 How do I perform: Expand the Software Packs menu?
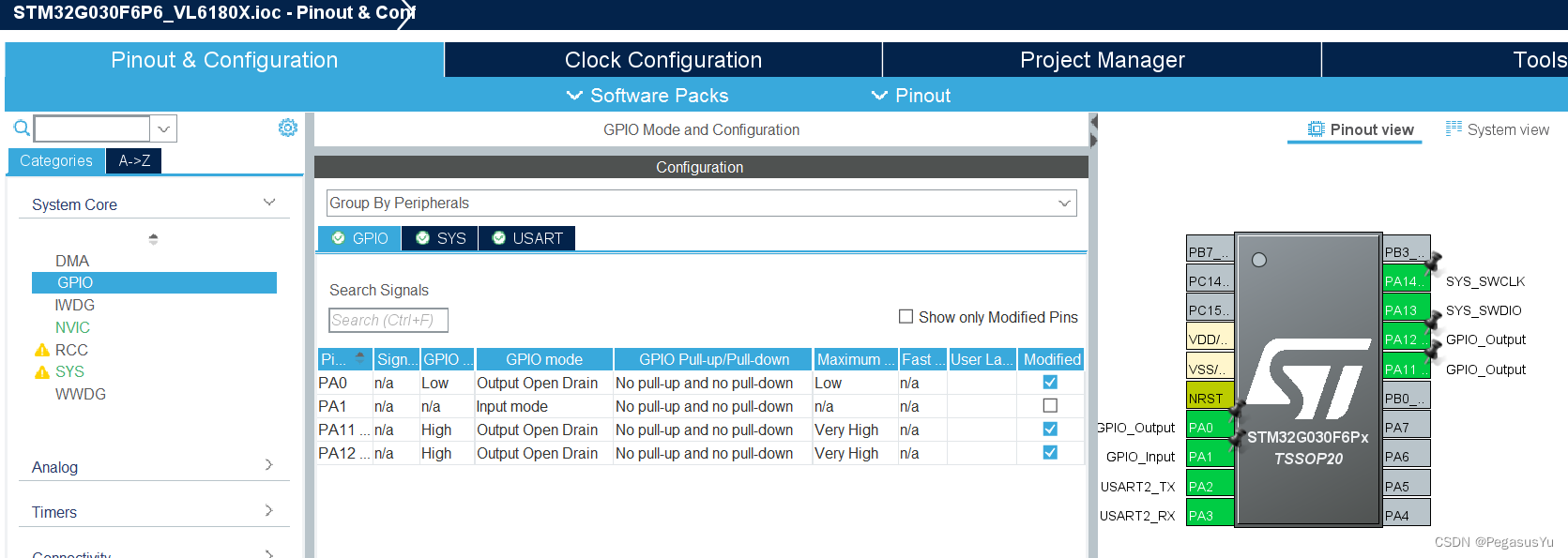(x=648, y=96)
